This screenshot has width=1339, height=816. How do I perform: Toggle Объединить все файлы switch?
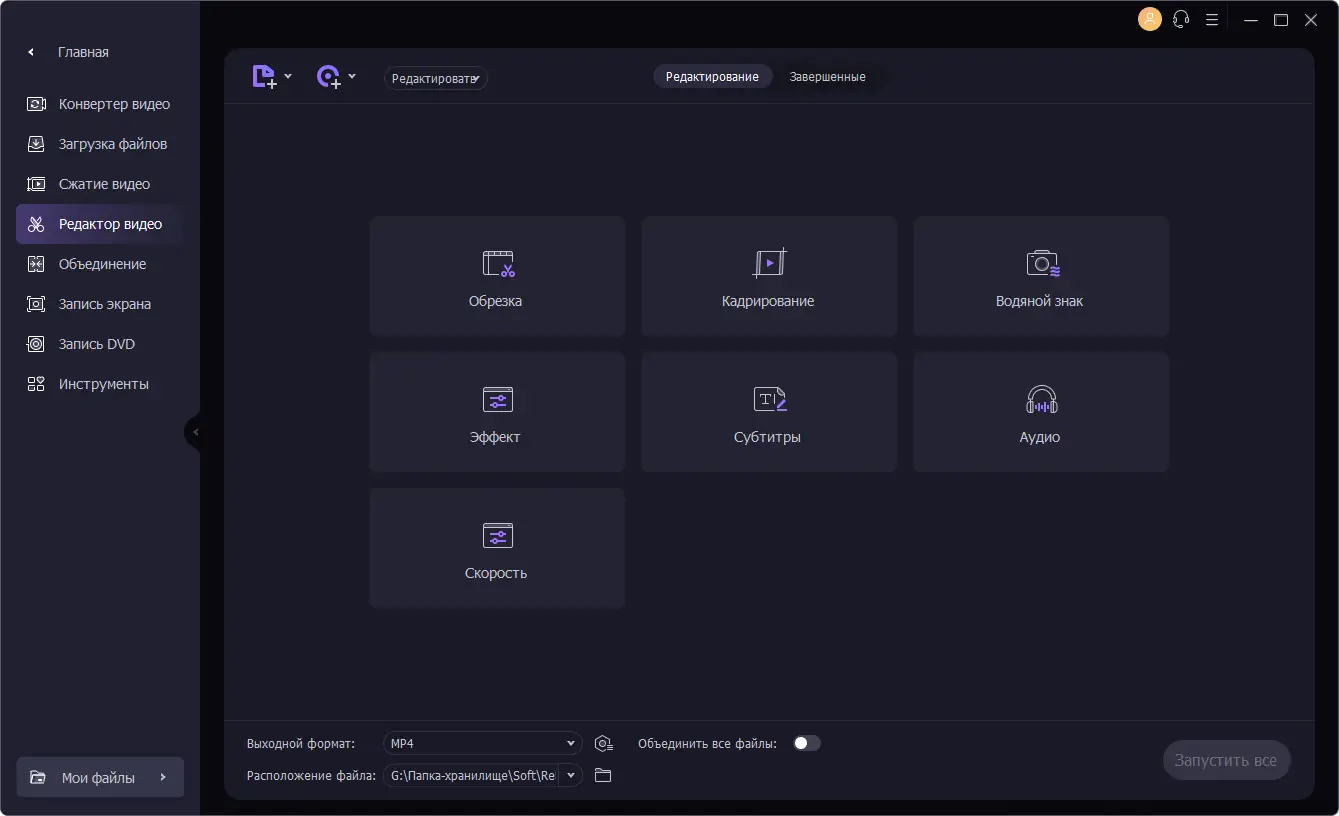coord(806,743)
